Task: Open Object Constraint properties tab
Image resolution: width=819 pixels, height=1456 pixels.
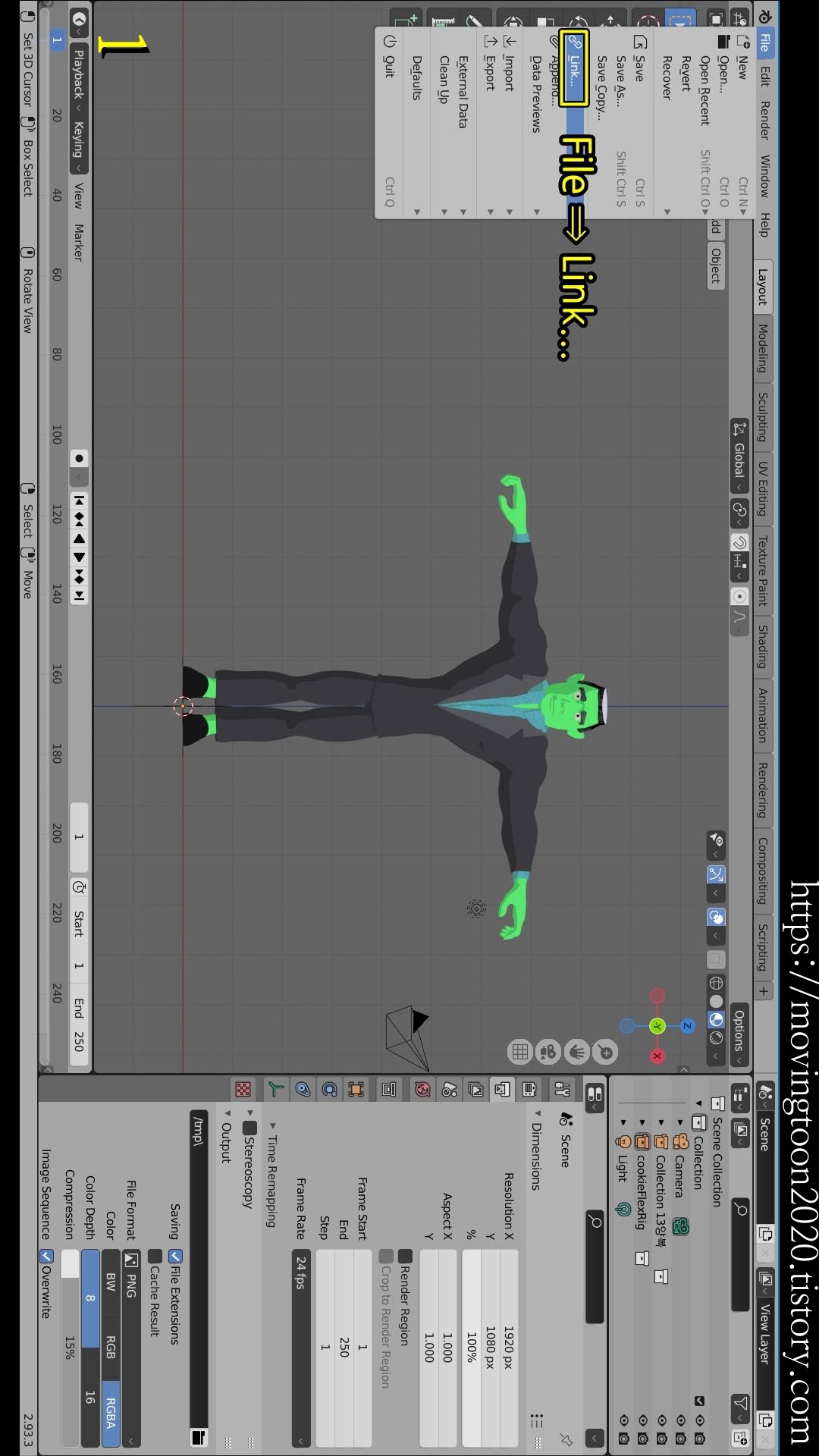Action: 303,1090
